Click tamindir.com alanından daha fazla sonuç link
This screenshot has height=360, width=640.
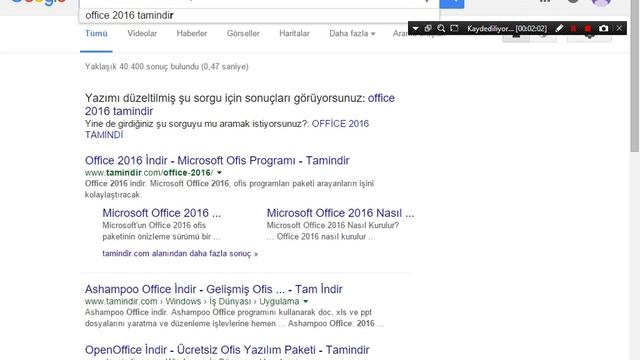pos(180,253)
